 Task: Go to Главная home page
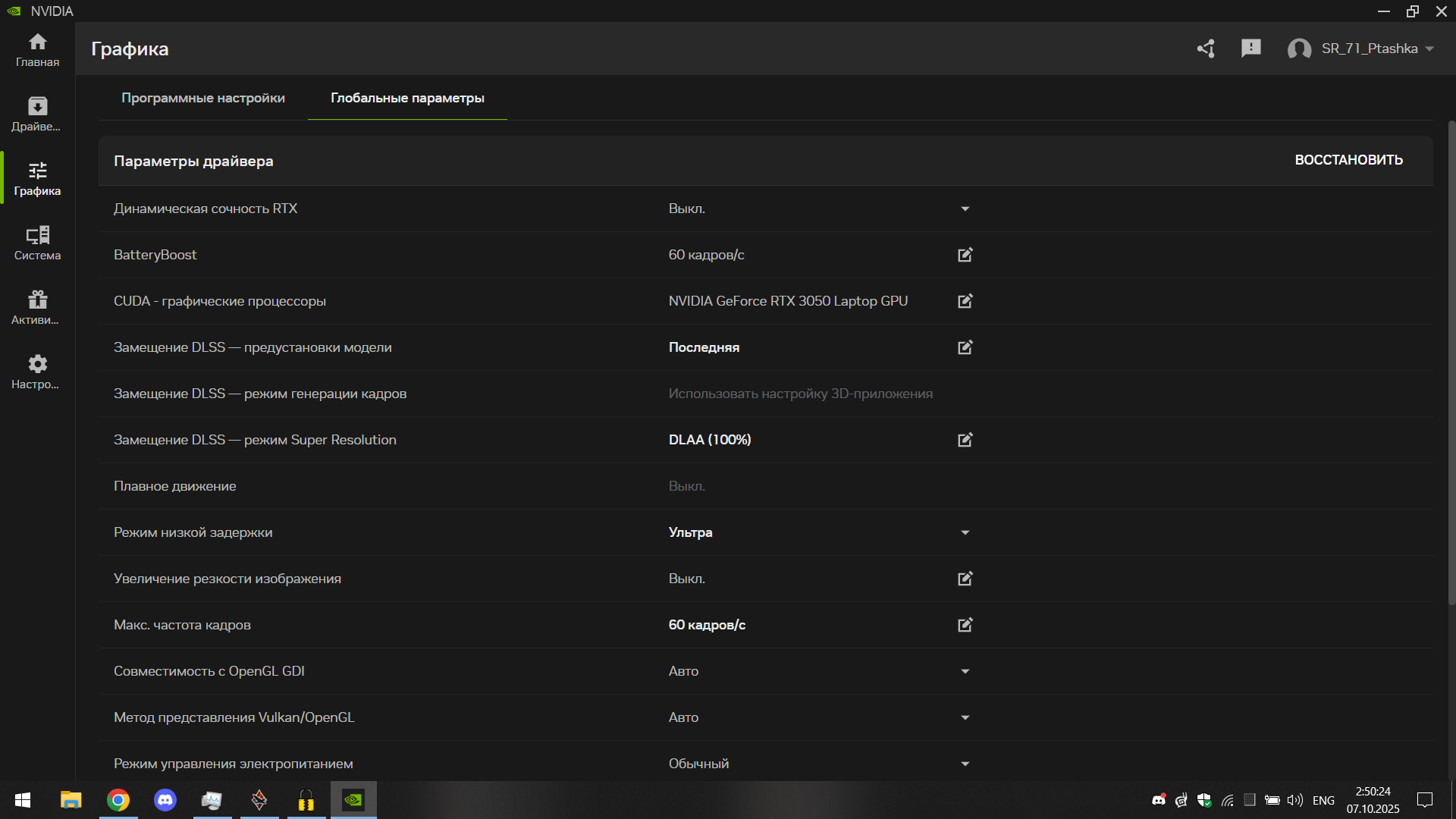37,49
